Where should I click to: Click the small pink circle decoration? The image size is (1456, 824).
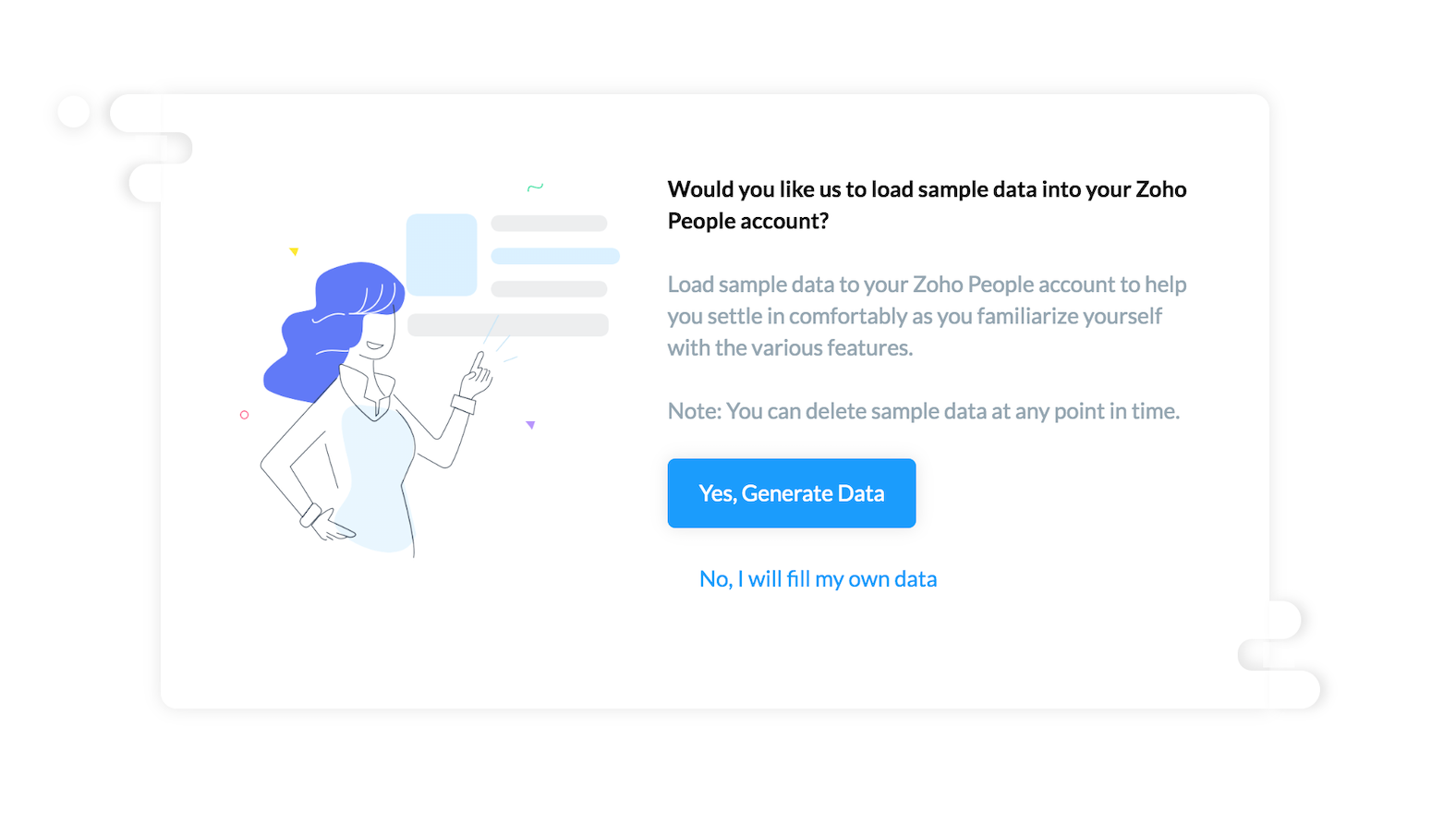[x=244, y=415]
